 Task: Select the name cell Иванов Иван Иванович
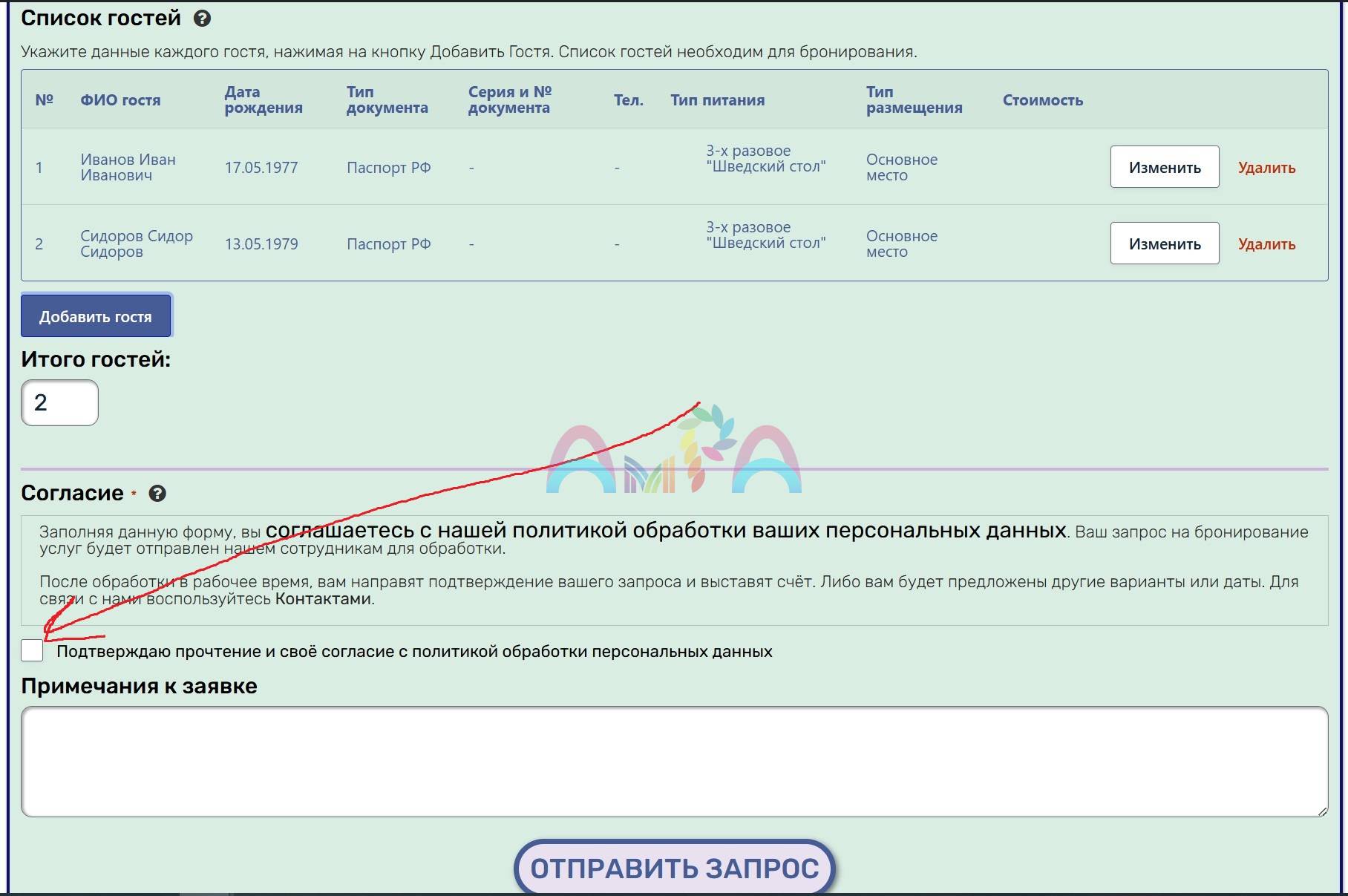click(x=128, y=167)
